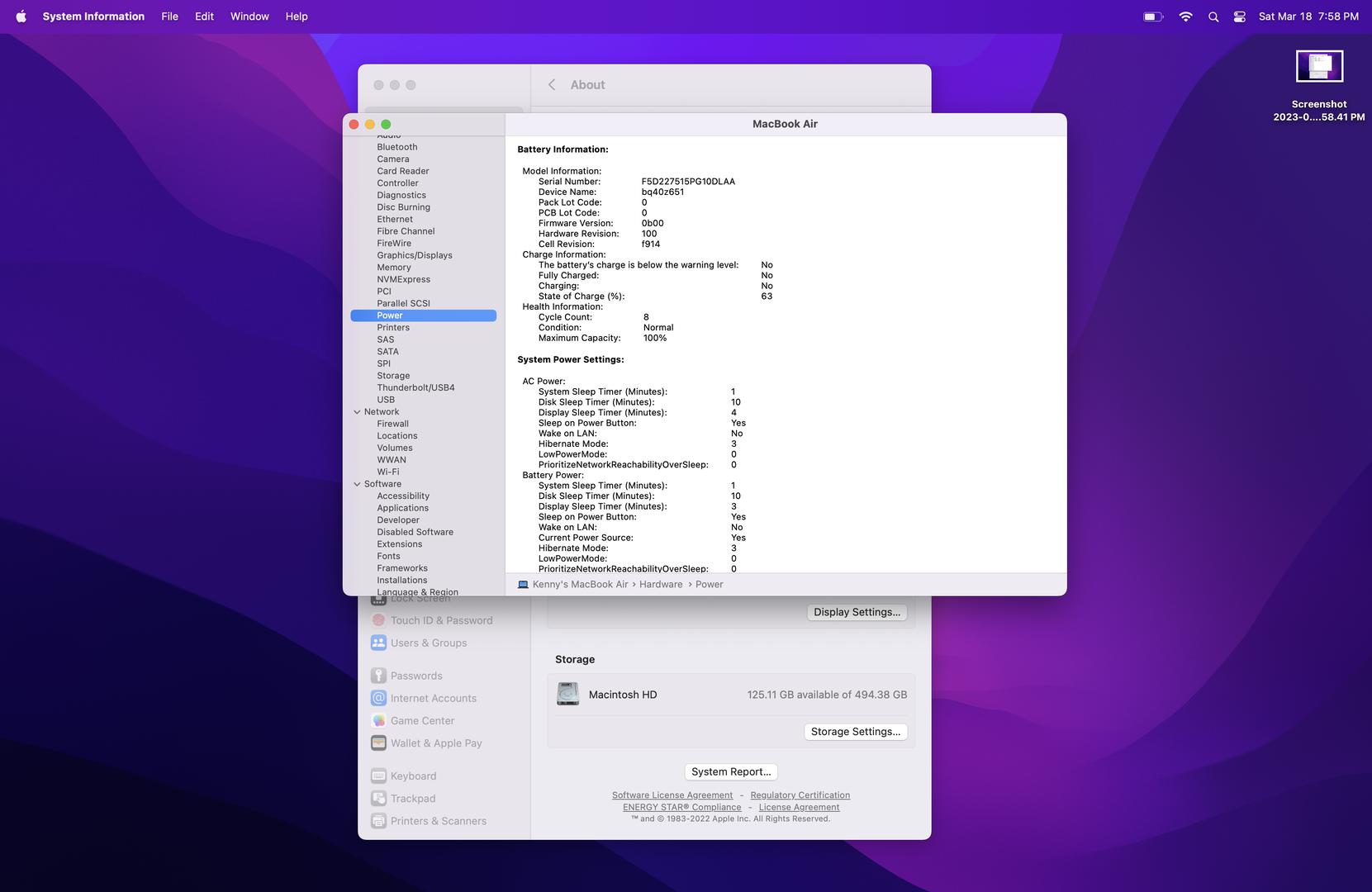The width and height of the screenshot is (1372, 892).
Task: Click the Wallet & Apple Pay icon
Action: tap(378, 743)
